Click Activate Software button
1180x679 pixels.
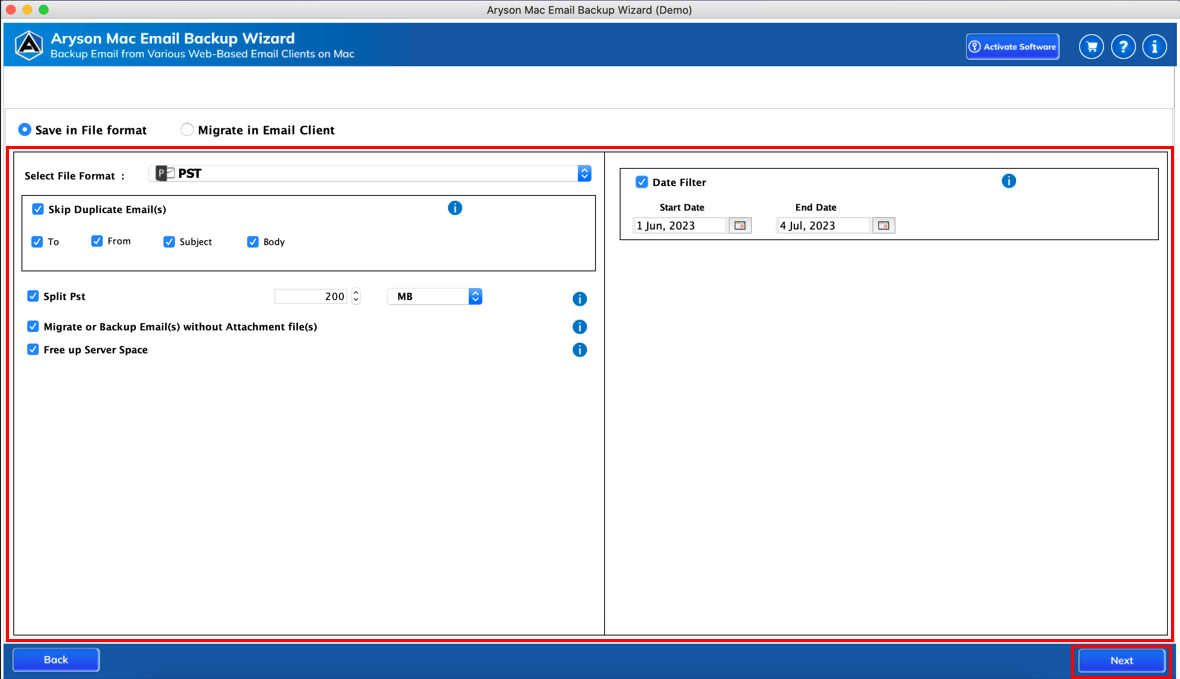(x=1012, y=47)
